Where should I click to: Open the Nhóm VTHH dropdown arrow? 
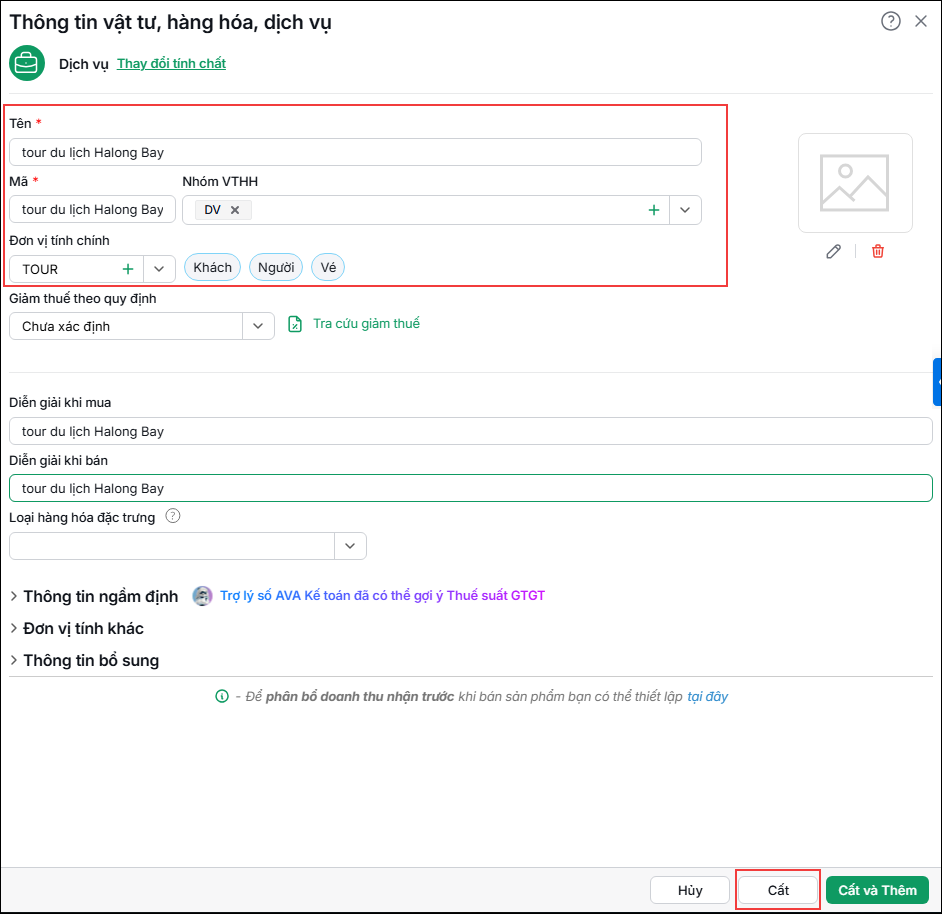pos(685,210)
